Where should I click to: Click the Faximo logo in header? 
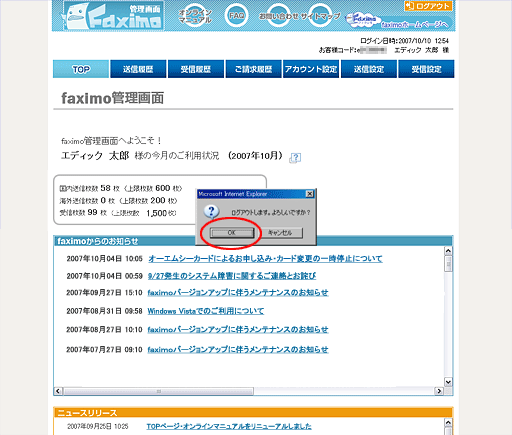tap(113, 16)
